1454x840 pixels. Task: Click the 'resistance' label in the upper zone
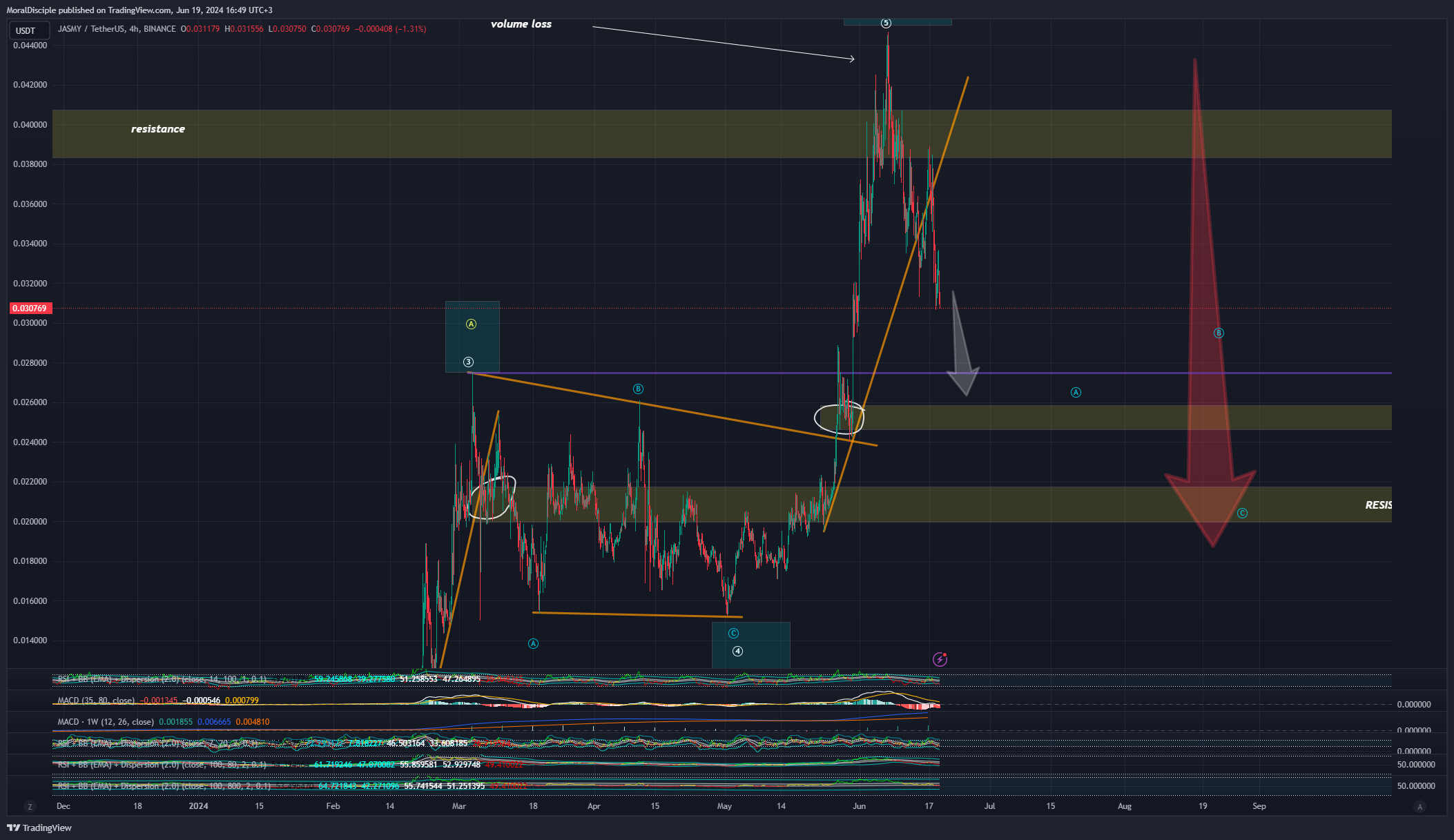158,129
